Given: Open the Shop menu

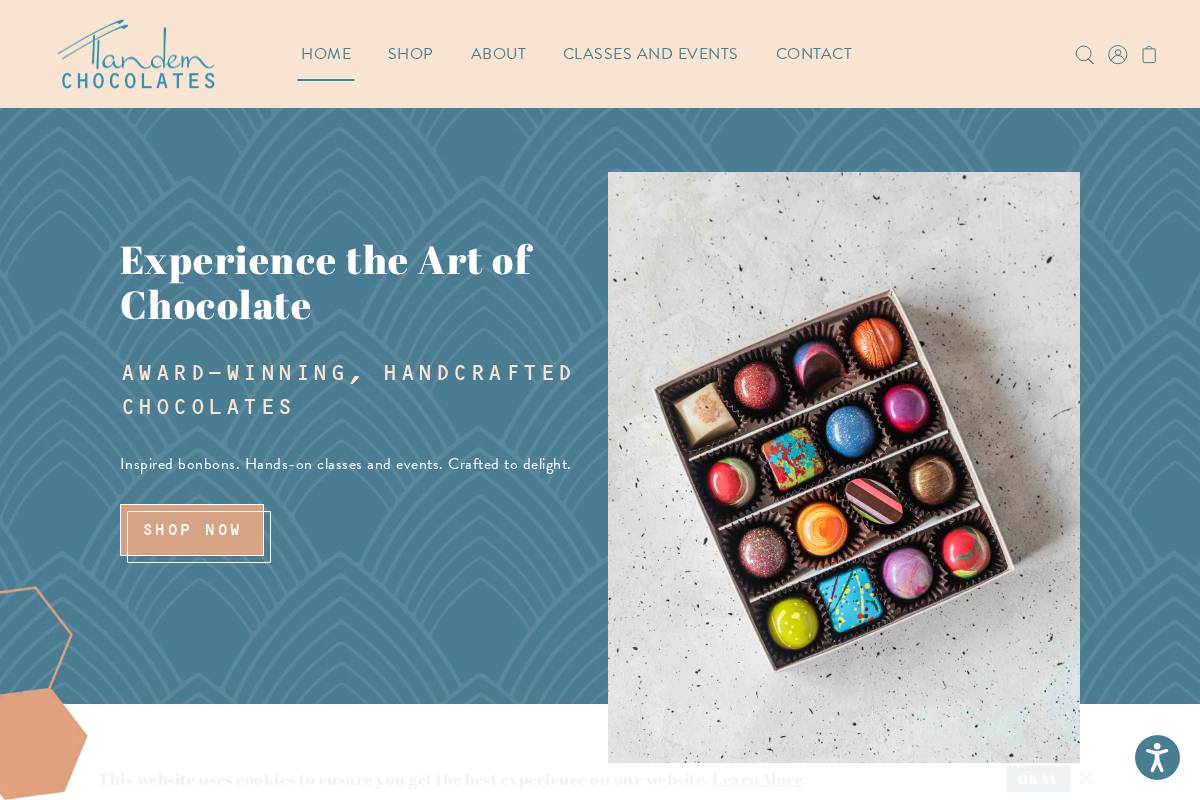Looking at the screenshot, I should point(410,54).
